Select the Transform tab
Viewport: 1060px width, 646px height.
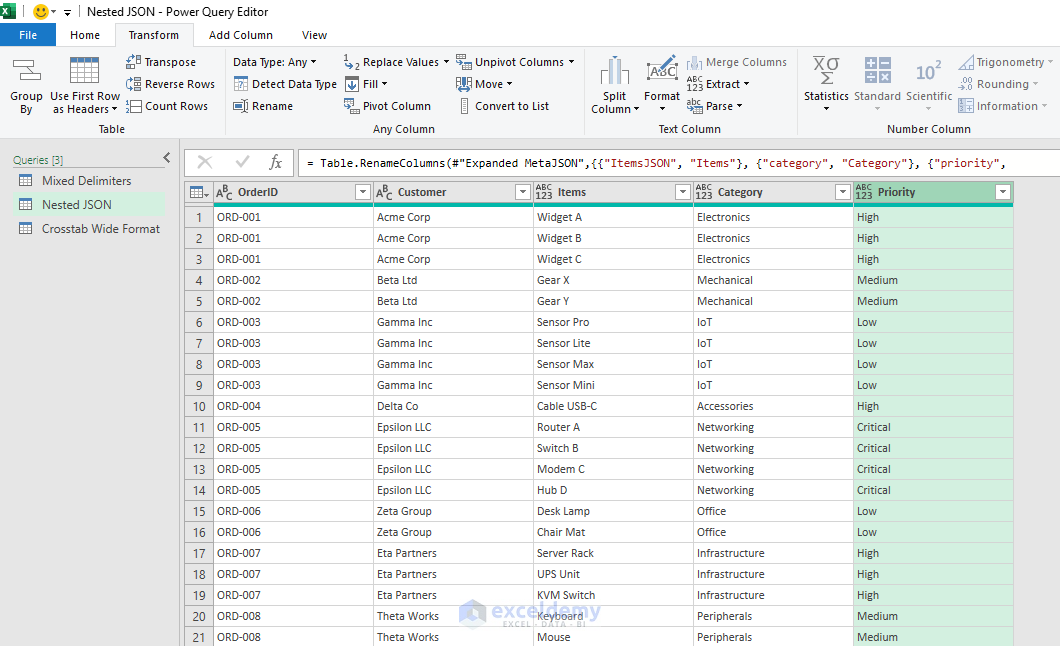[153, 35]
